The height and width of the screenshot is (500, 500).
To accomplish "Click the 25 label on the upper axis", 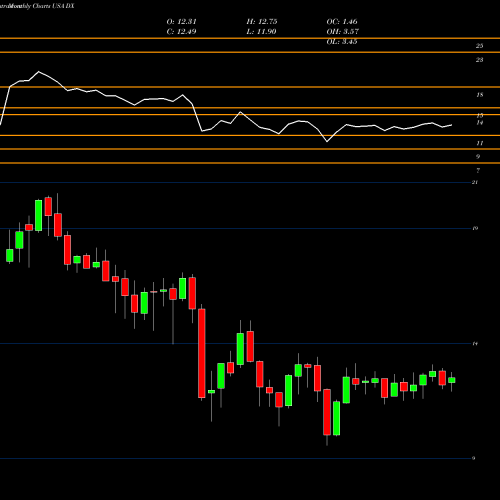I will [x=479, y=46].
